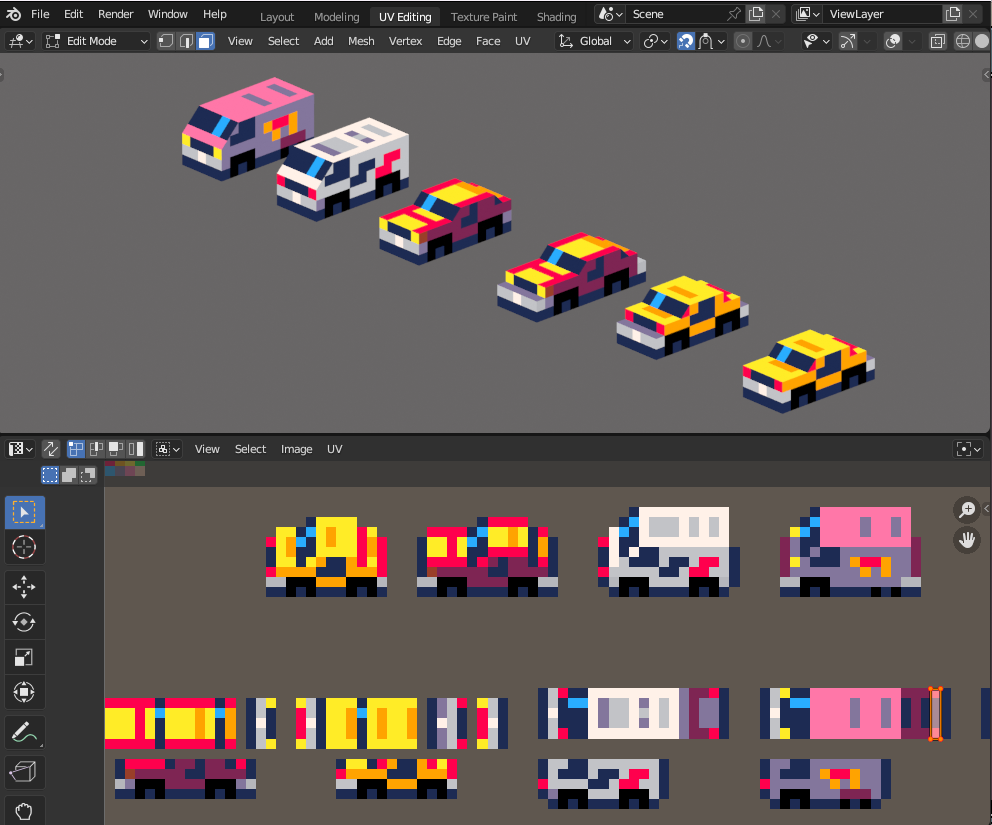Open the UV editor display options dropdown
This screenshot has height=825, width=992.
pyautogui.click(x=969, y=449)
